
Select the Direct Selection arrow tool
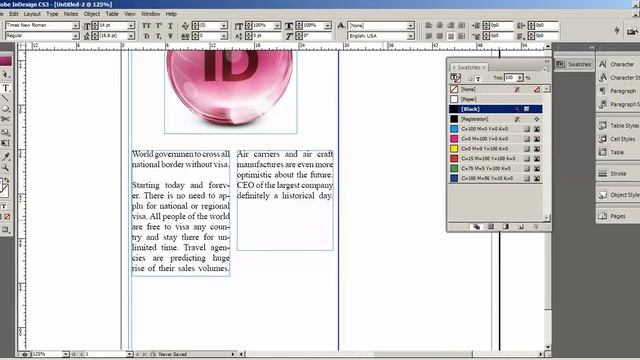tap(5, 75)
